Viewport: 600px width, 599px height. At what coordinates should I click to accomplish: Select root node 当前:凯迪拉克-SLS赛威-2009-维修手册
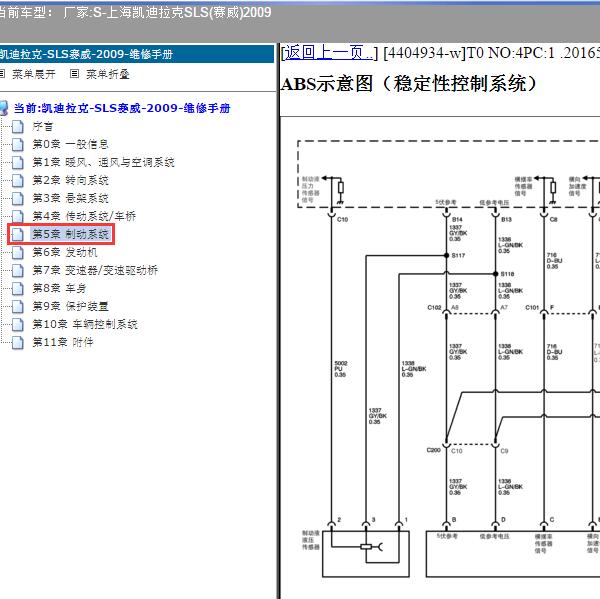tap(122, 108)
